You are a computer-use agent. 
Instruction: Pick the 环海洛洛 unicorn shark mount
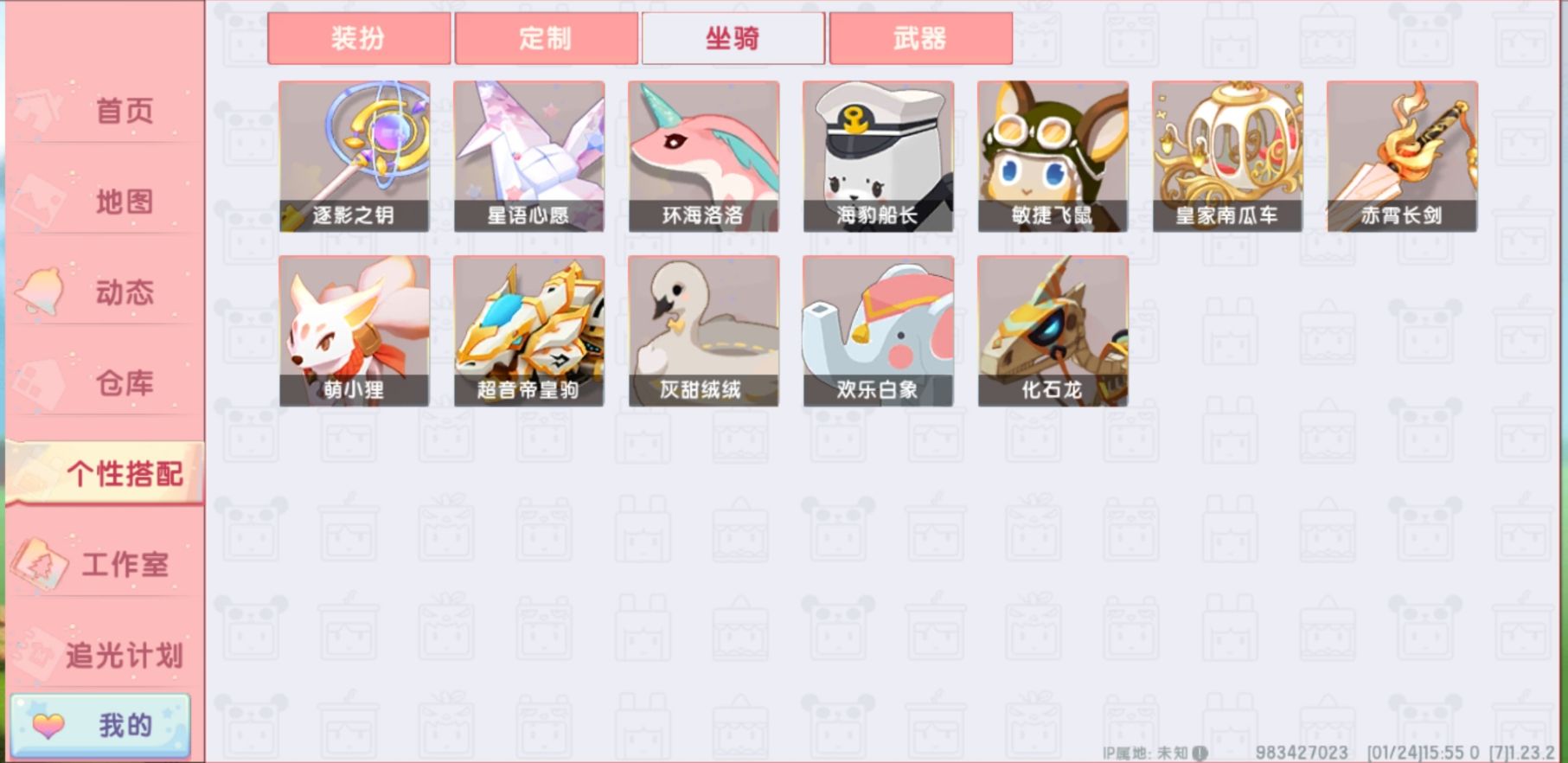click(703, 157)
